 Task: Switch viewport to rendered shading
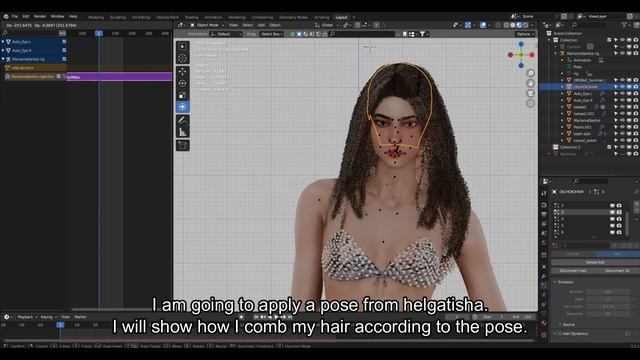[526, 25]
